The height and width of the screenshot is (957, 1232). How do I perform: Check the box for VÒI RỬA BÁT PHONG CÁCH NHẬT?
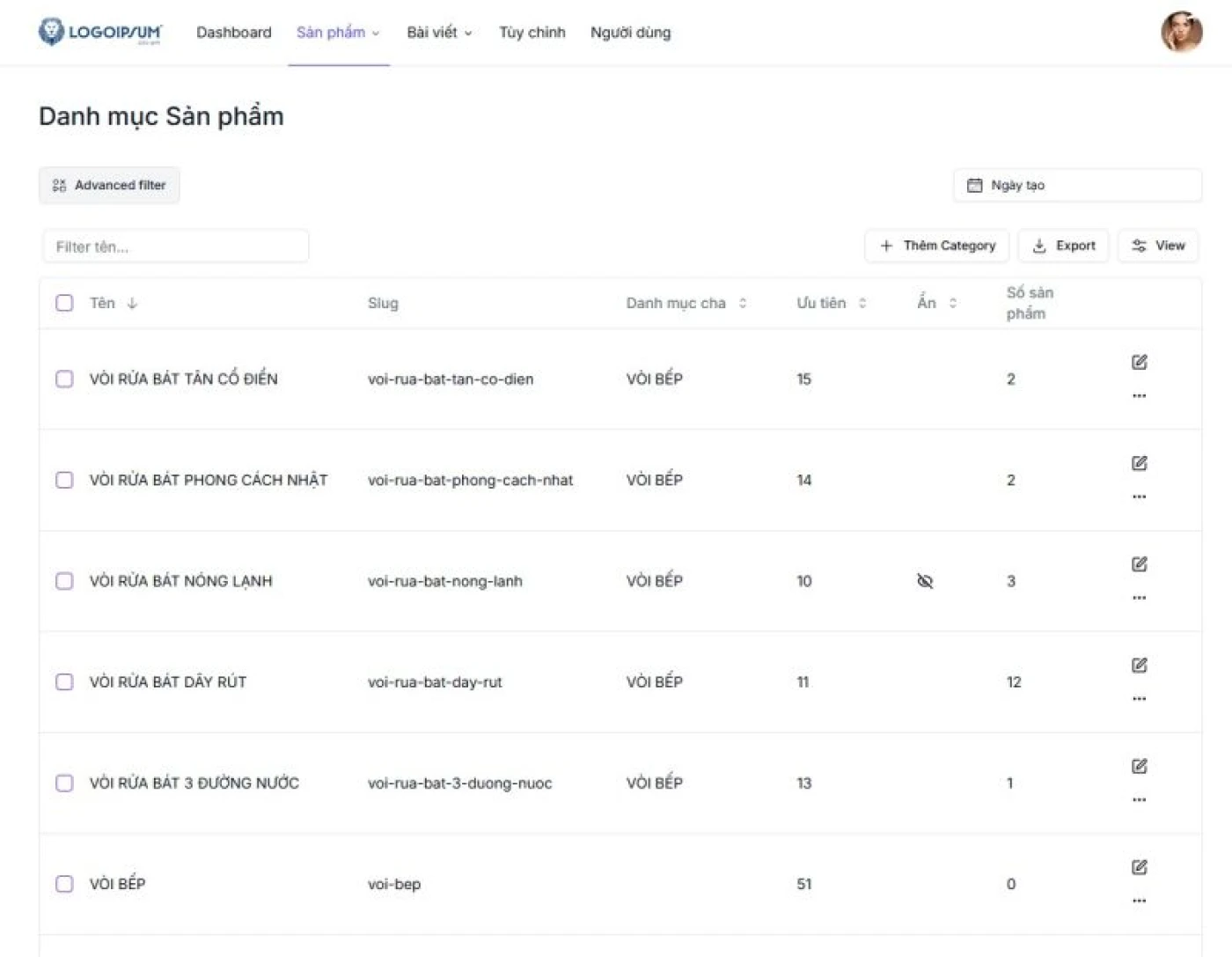(64, 480)
